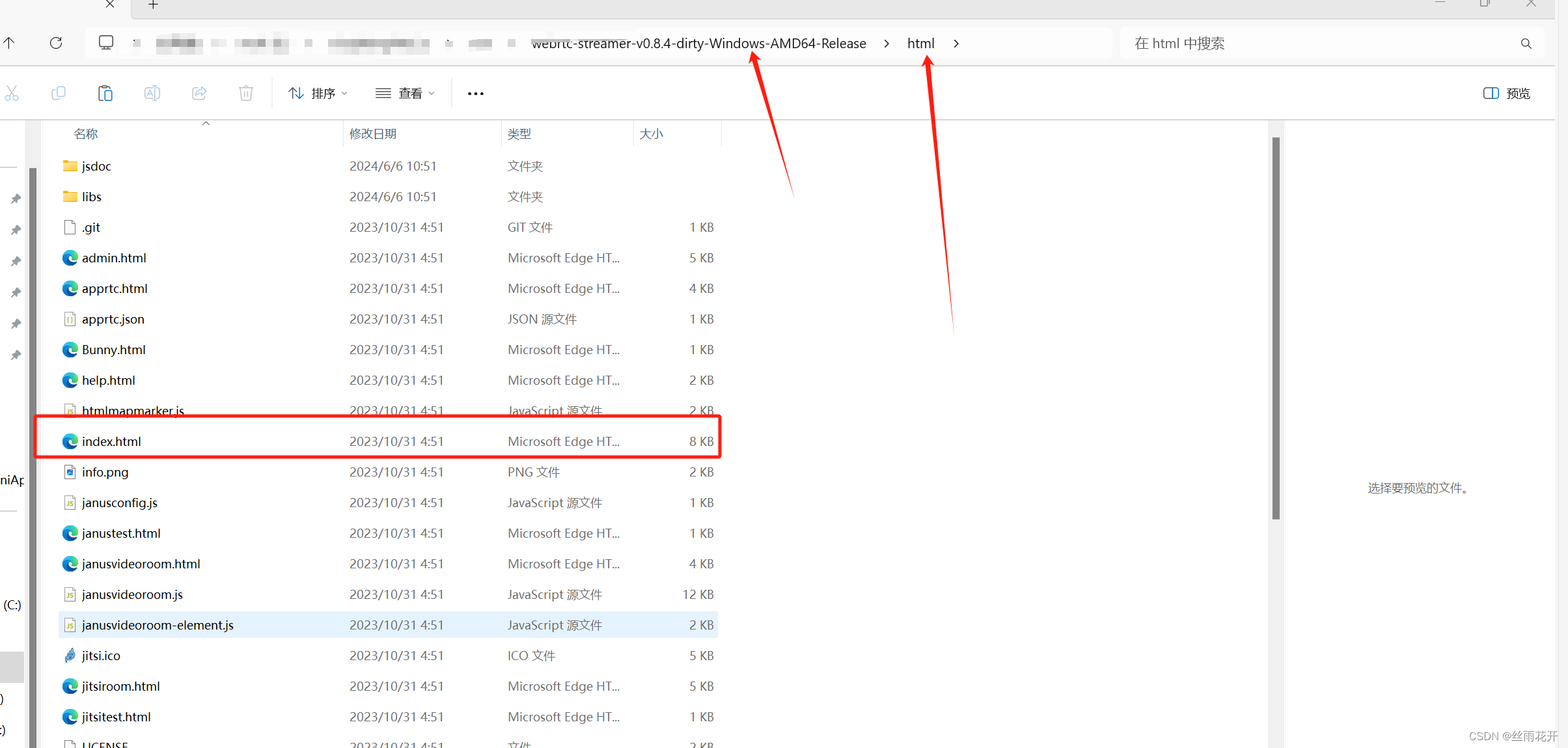Click the Share icon in toolbar

click(x=199, y=93)
